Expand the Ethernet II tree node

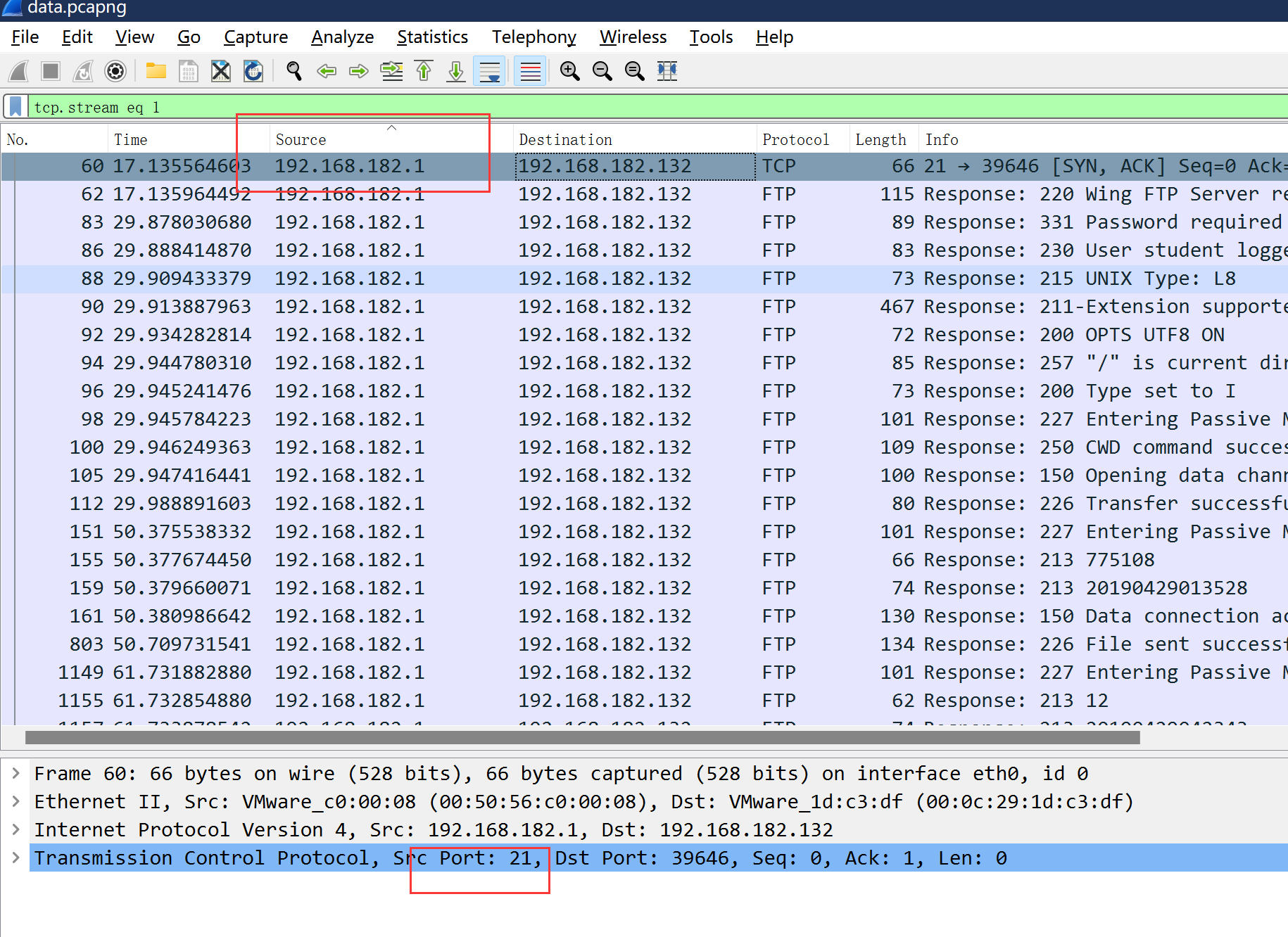pos(16,802)
